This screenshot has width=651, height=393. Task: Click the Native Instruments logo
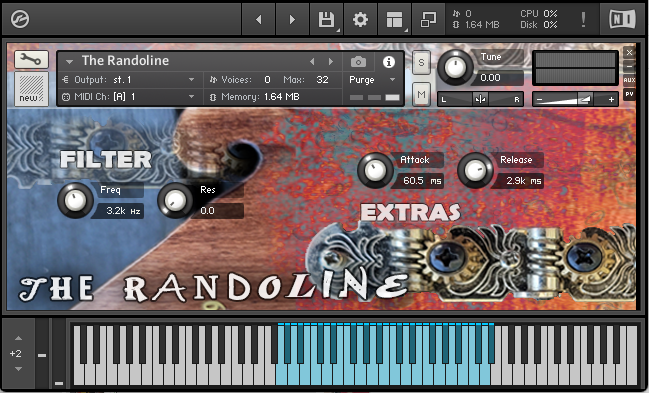tap(622, 19)
